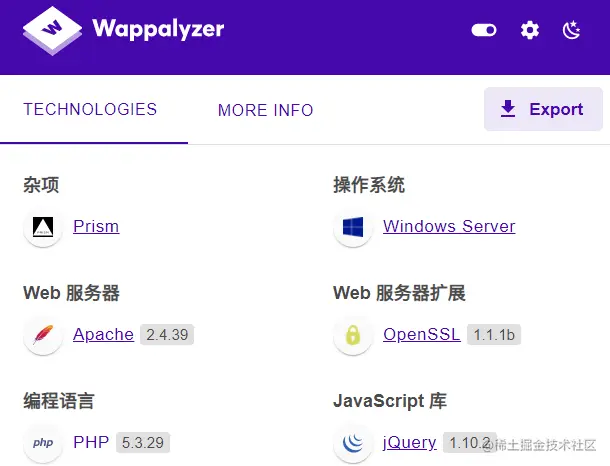This screenshot has width=610, height=466.
Task: Toggle the Wappalyzer enable switch
Action: pyautogui.click(x=484, y=30)
